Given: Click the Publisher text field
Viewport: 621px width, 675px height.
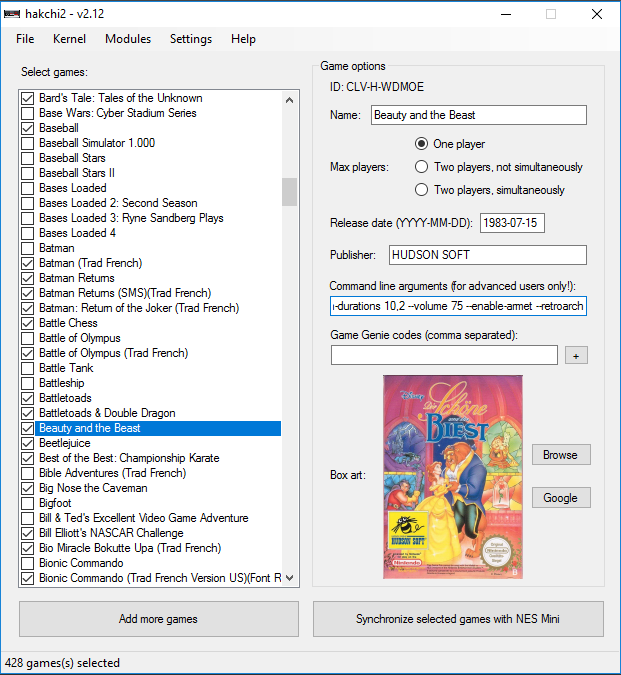Looking at the screenshot, I should (486, 255).
